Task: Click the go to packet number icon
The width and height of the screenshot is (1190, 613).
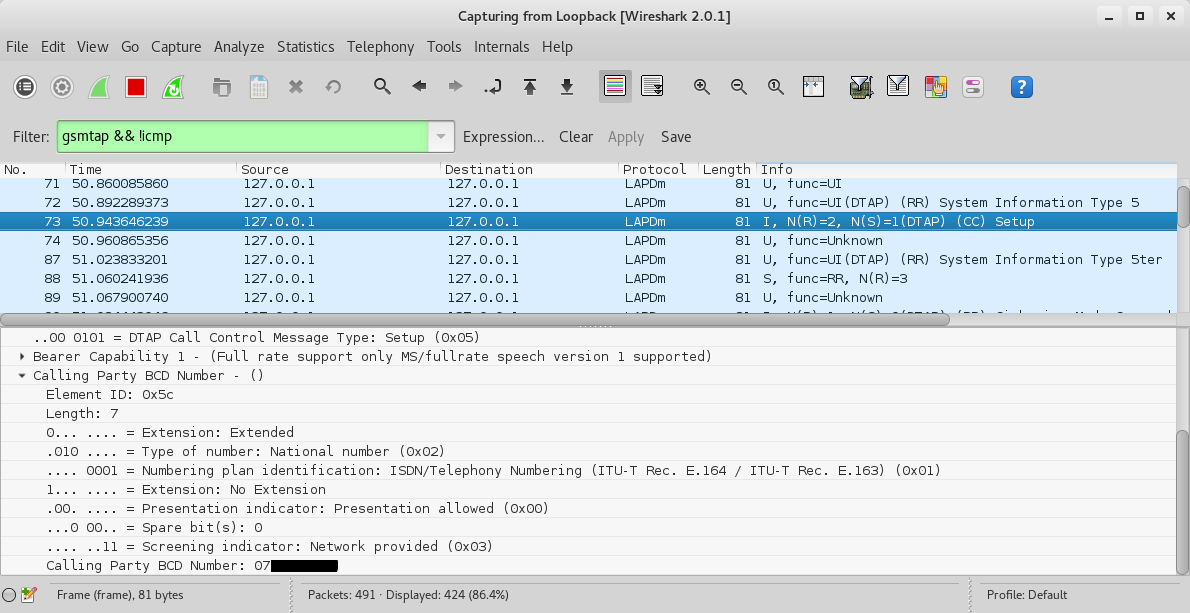Action: pos(493,87)
